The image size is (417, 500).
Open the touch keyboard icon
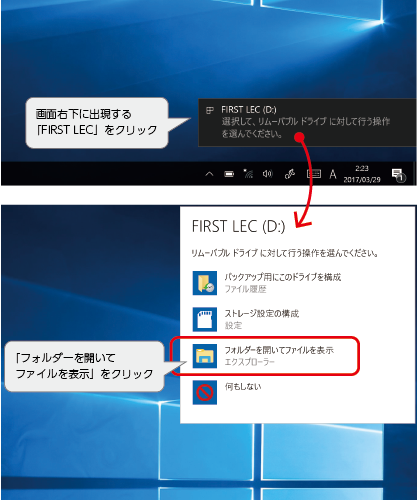(314, 174)
